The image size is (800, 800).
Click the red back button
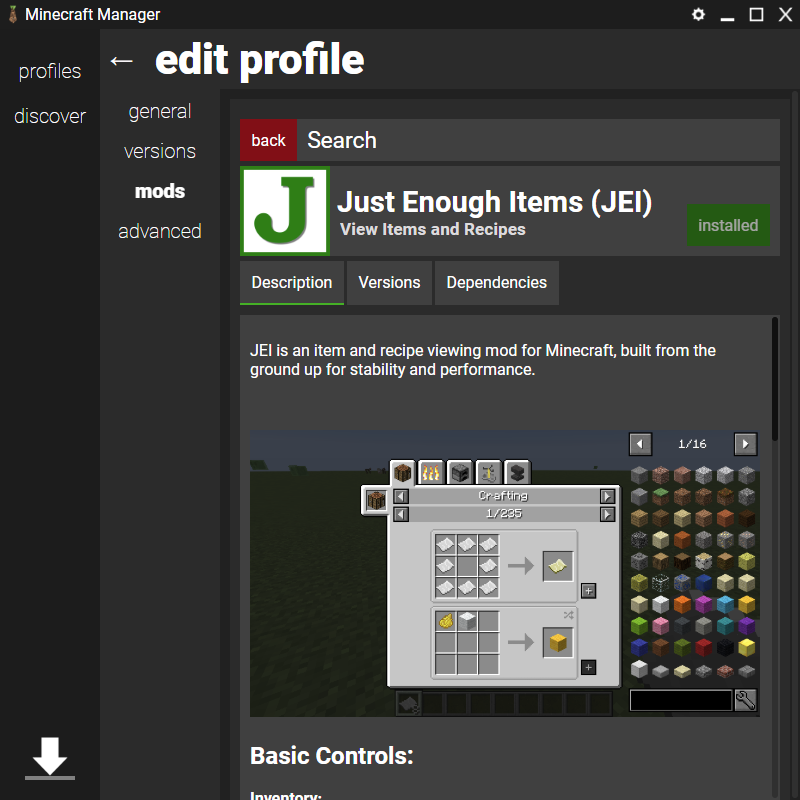pyautogui.click(x=268, y=140)
